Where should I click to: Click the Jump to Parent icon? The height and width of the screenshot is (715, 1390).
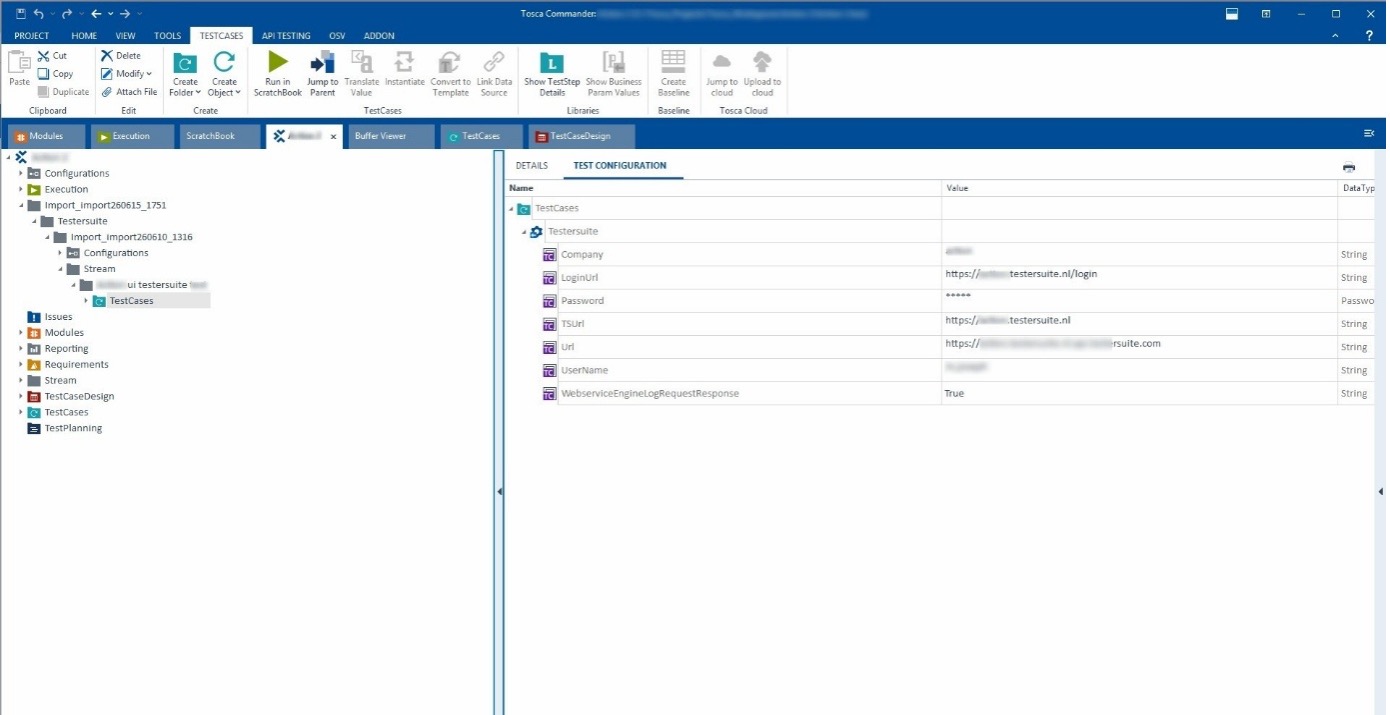pos(322,62)
